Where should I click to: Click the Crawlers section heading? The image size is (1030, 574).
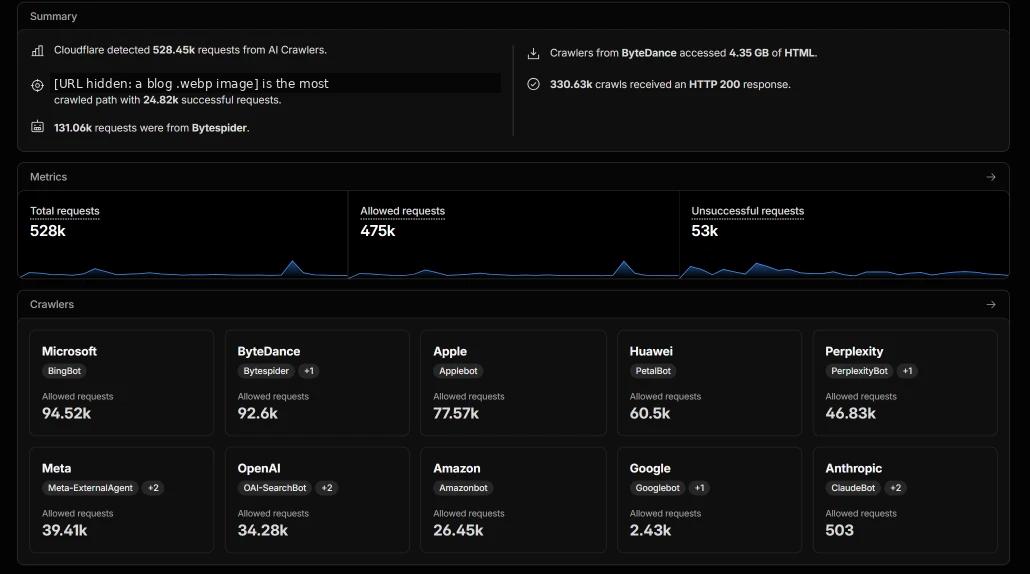click(x=52, y=304)
